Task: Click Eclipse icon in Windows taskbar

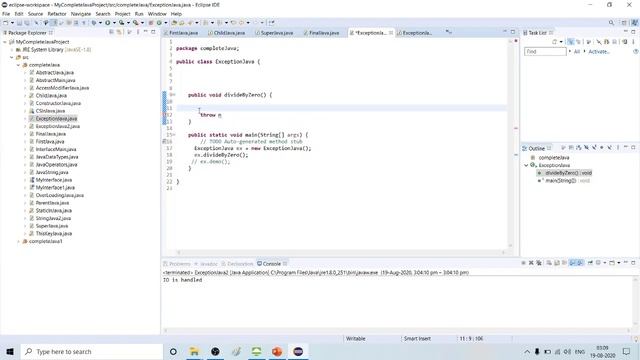Action: point(298,351)
